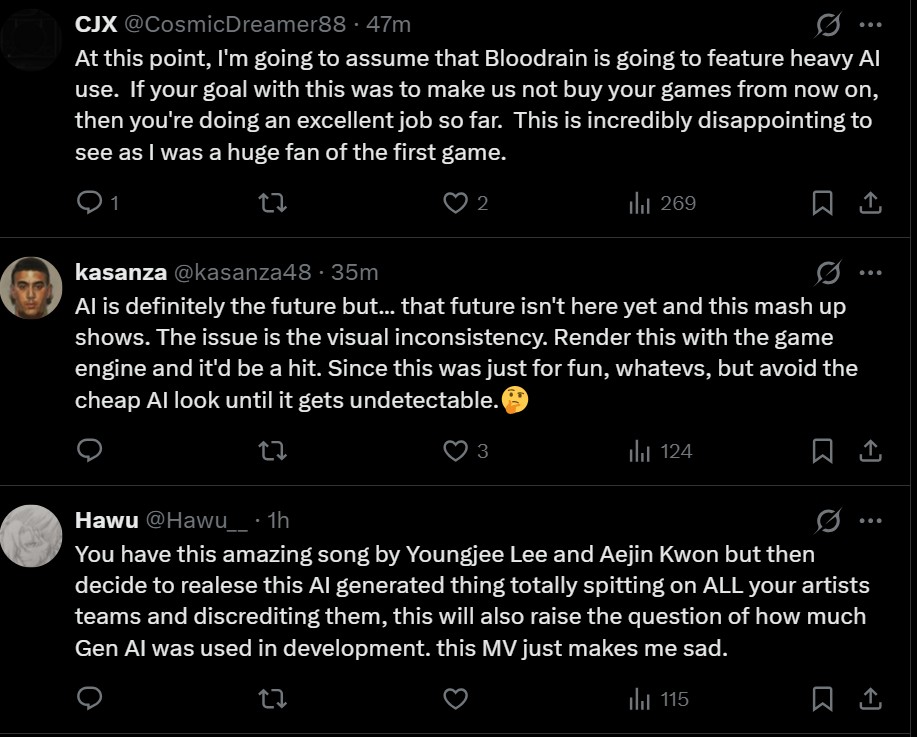Open more options on Hawu's tweet
This screenshot has width=917, height=737.
pyautogui.click(x=871, y=521)
